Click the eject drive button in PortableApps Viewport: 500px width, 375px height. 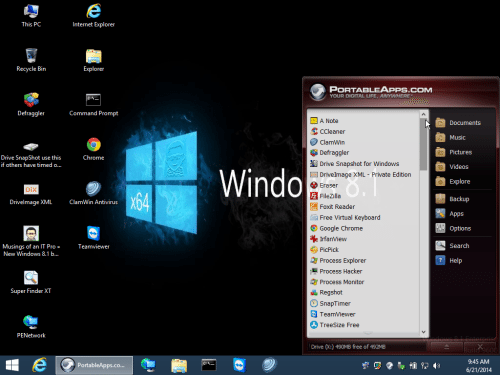pos(447,347)
